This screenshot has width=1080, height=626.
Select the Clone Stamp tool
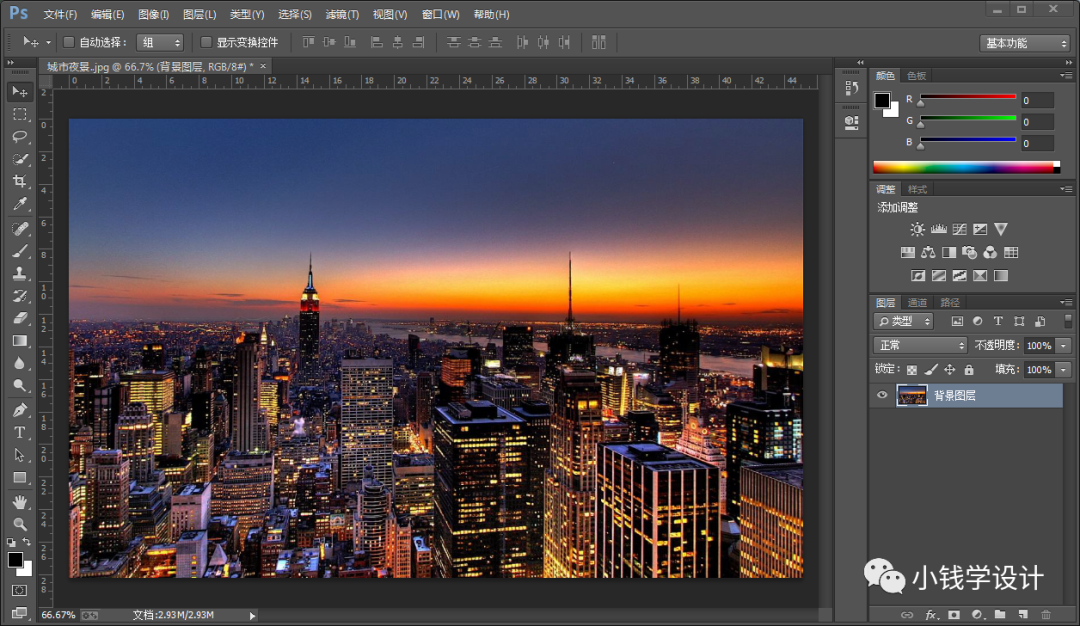[x=20, y=273]
